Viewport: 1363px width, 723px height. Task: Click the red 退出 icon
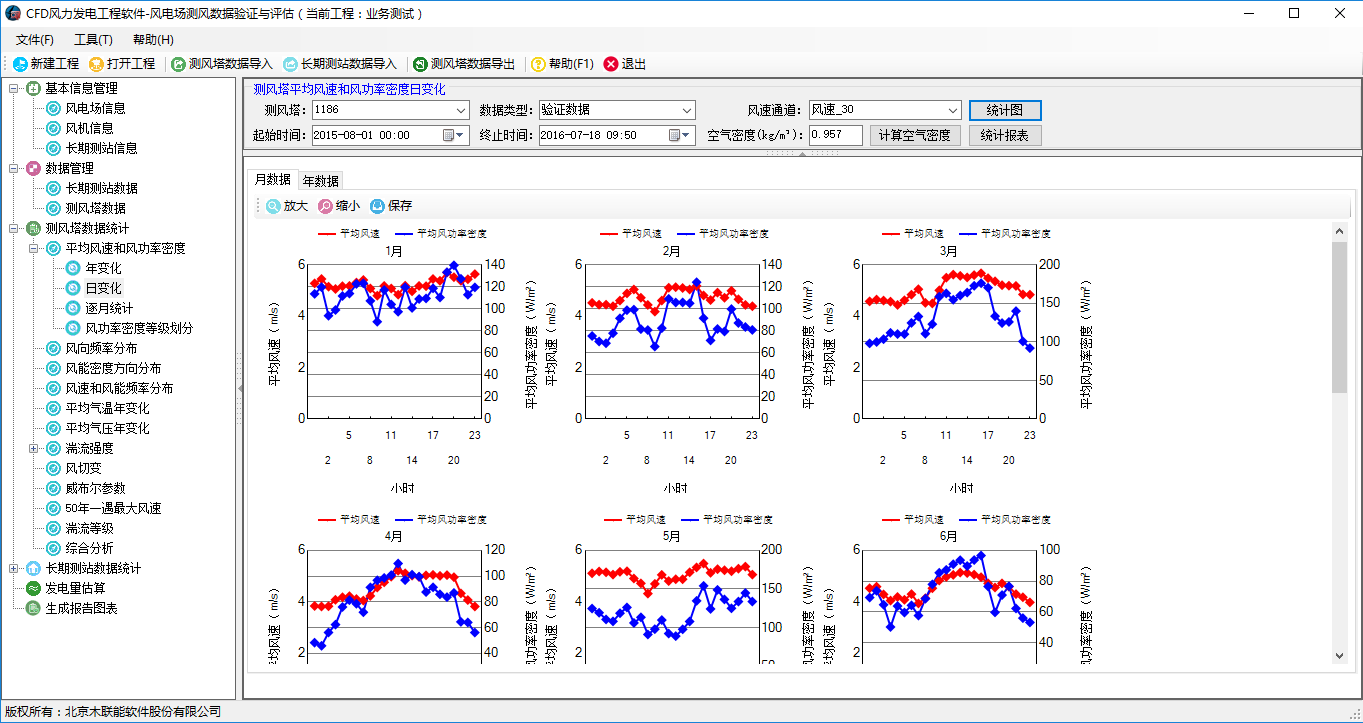[611, 64]
